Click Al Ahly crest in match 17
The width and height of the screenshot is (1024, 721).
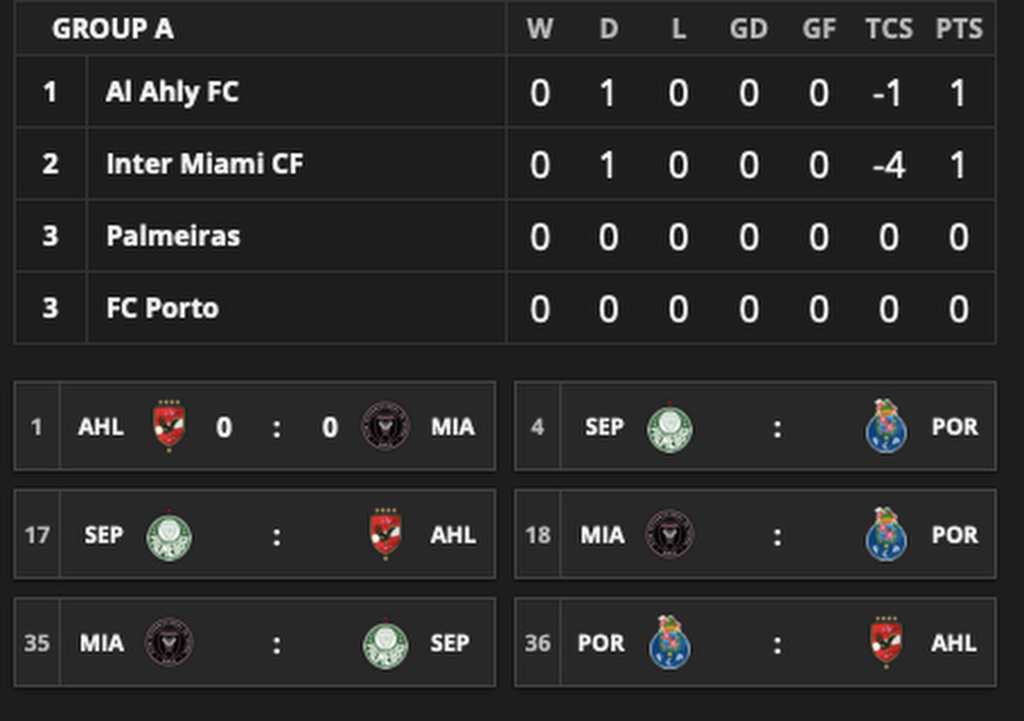point(385,535)
